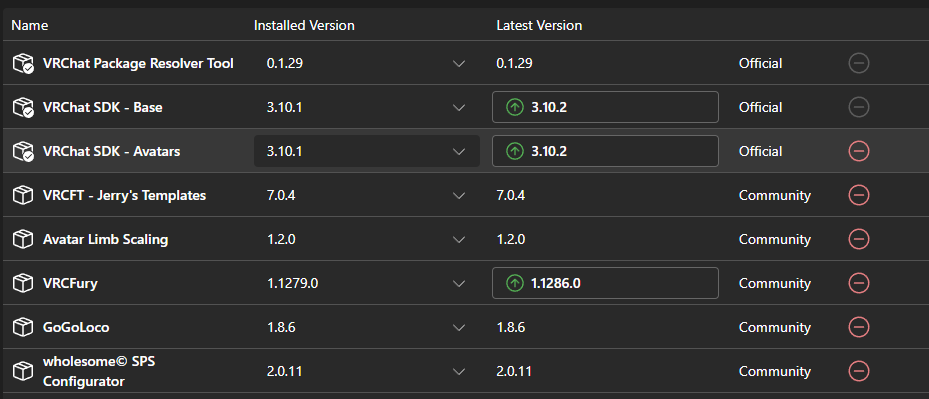Click the disabled remove icon for Package Resolver Tool
This screenshot has height=399, width=929.
tap(858, 63)
